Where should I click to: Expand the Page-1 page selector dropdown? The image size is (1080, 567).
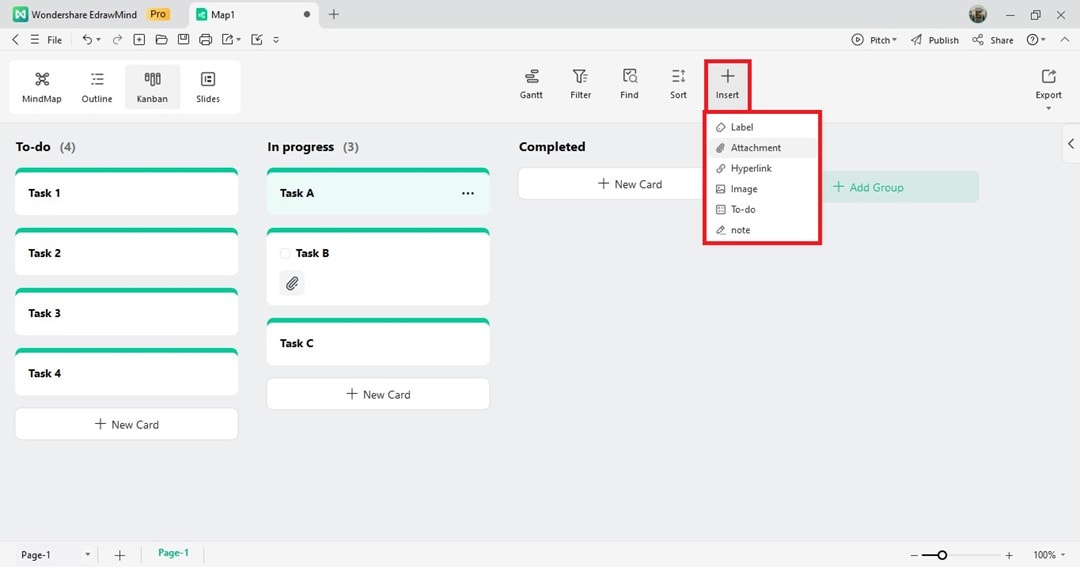(x=87, y=554)
